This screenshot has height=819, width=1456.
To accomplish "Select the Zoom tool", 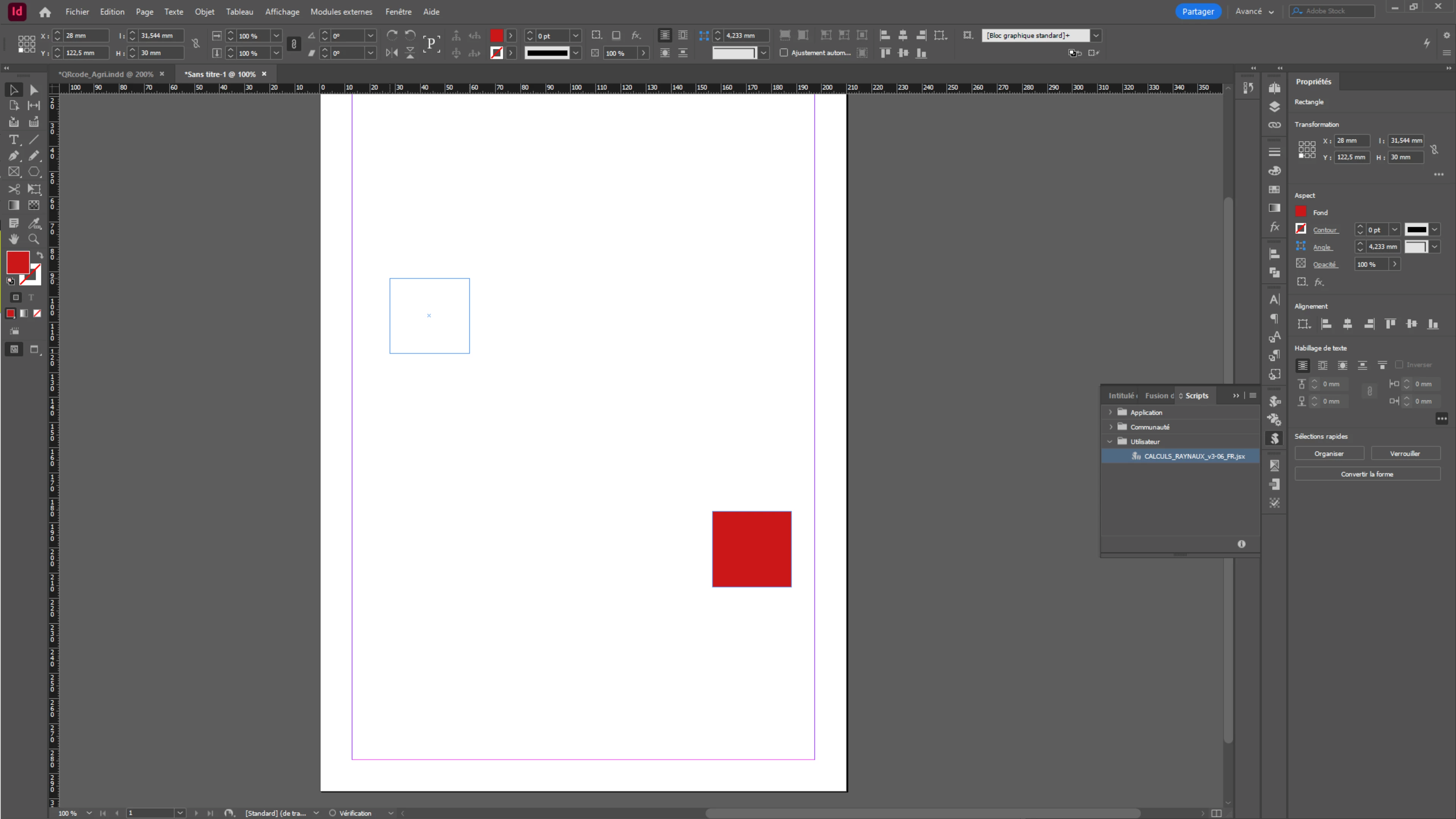I will [x=34, y=239].
